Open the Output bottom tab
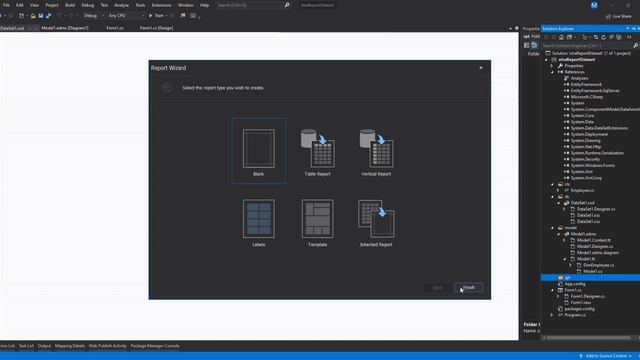This screenshot has height=360, width=640. coord(44,346)
